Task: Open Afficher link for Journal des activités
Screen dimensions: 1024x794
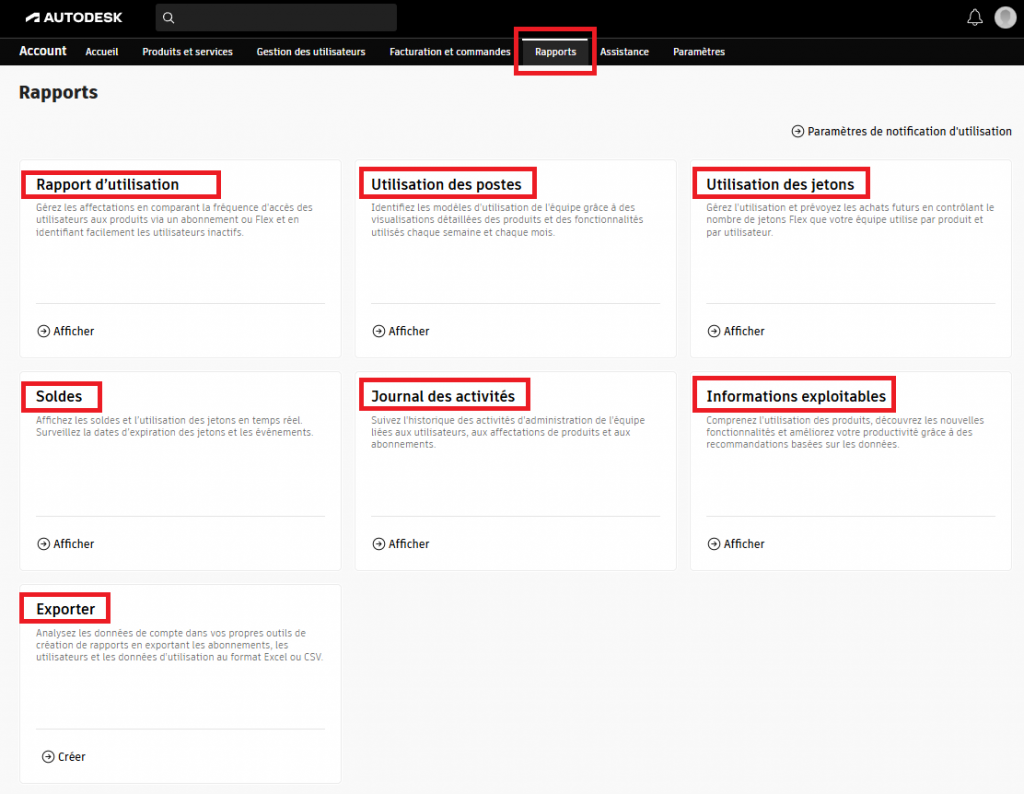Action: click(x=408, y=544)
